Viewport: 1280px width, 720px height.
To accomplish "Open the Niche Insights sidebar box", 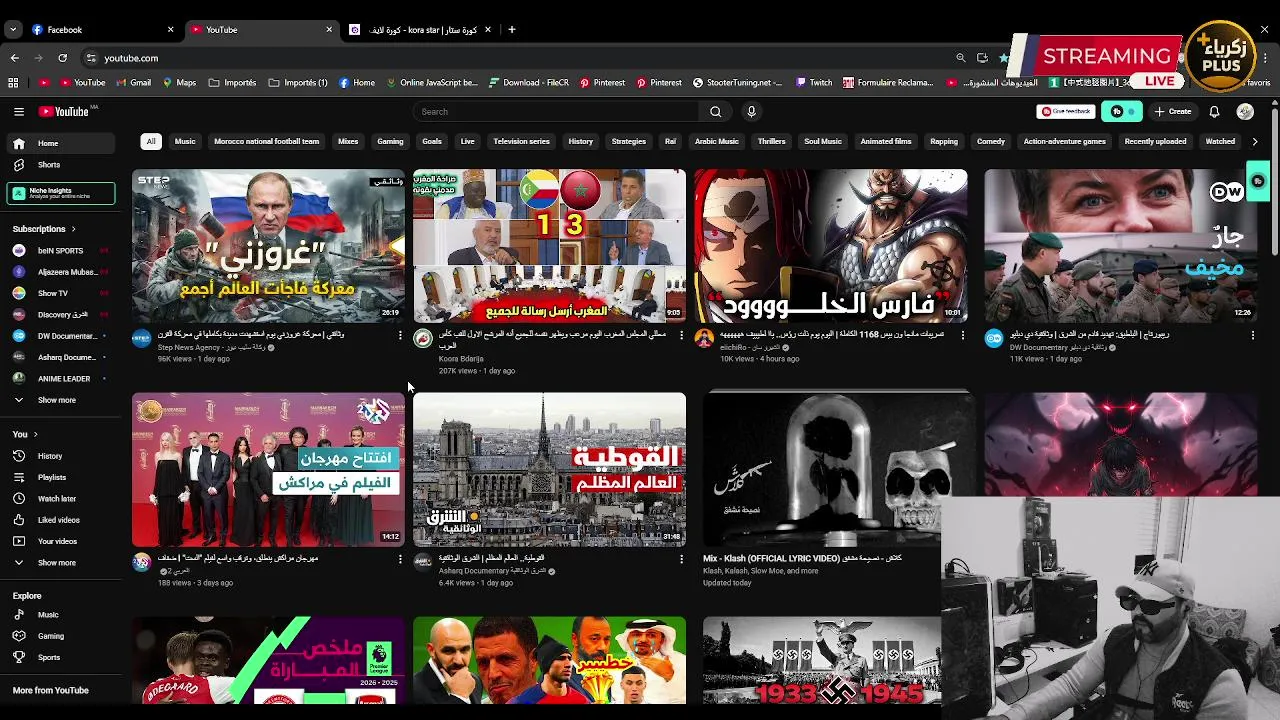I will pos(60,193).
